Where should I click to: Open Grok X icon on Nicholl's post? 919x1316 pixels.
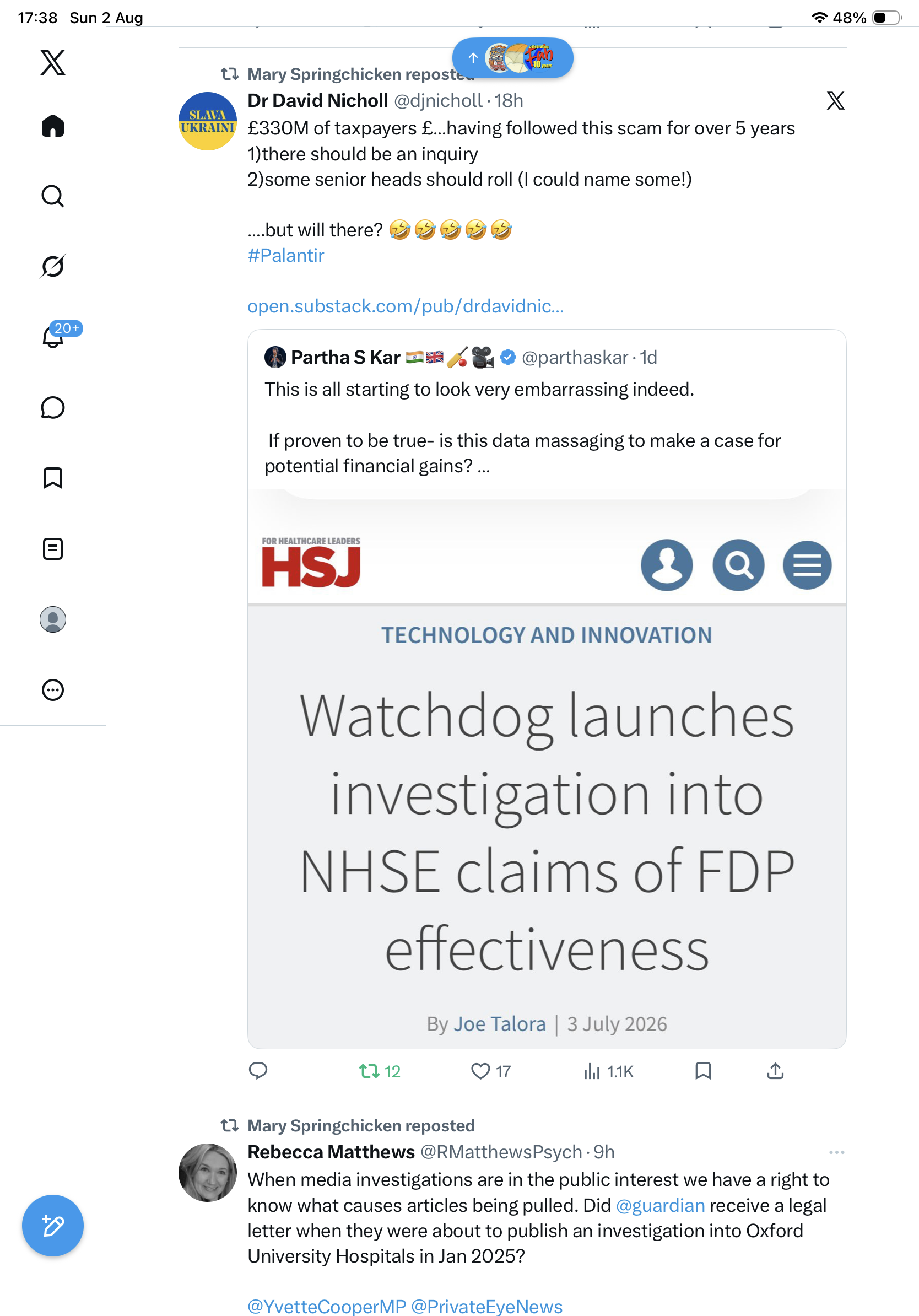click(x=835, y=101)
